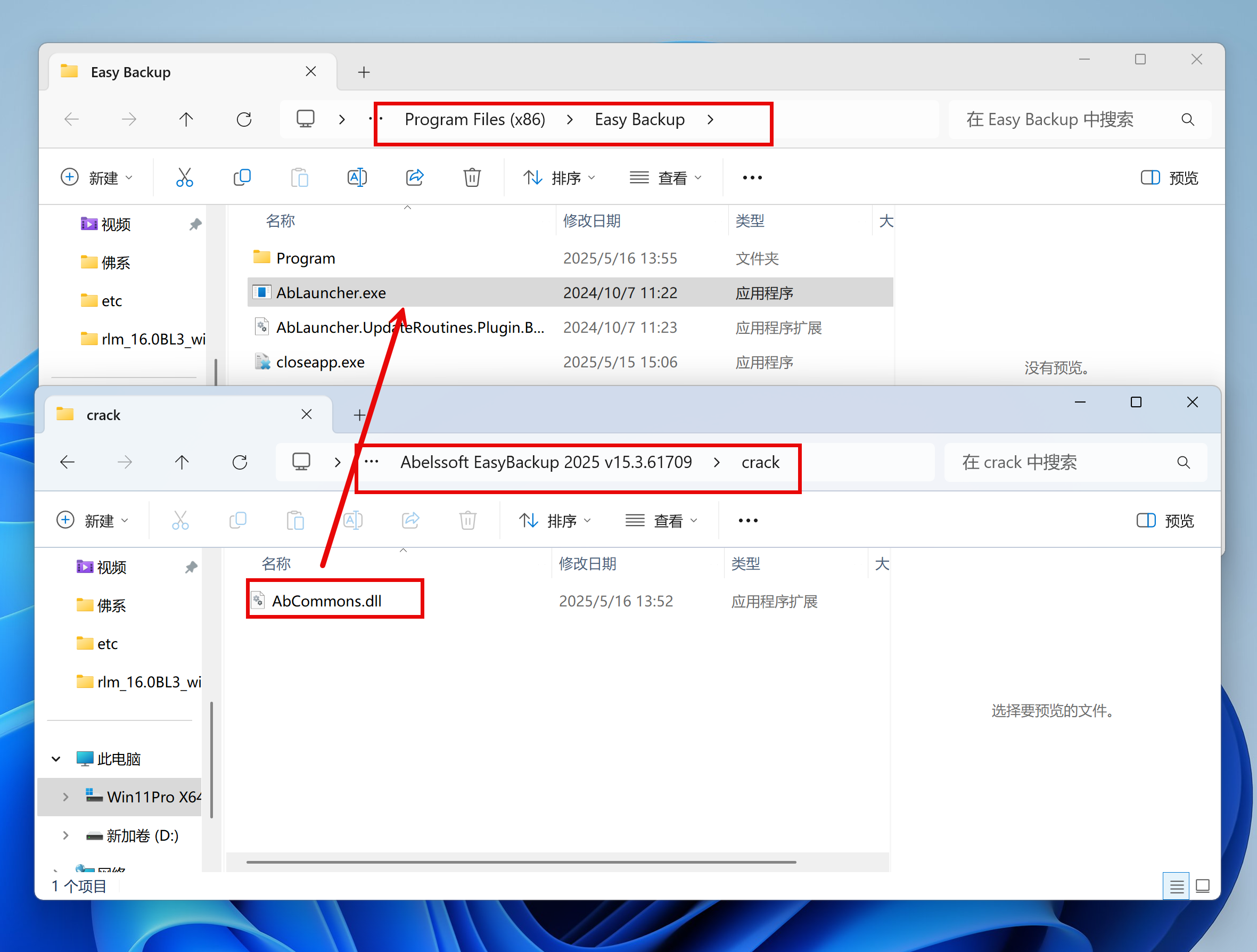Select AbCommons.dll file

pyautogui.click(x=327, y=601)
